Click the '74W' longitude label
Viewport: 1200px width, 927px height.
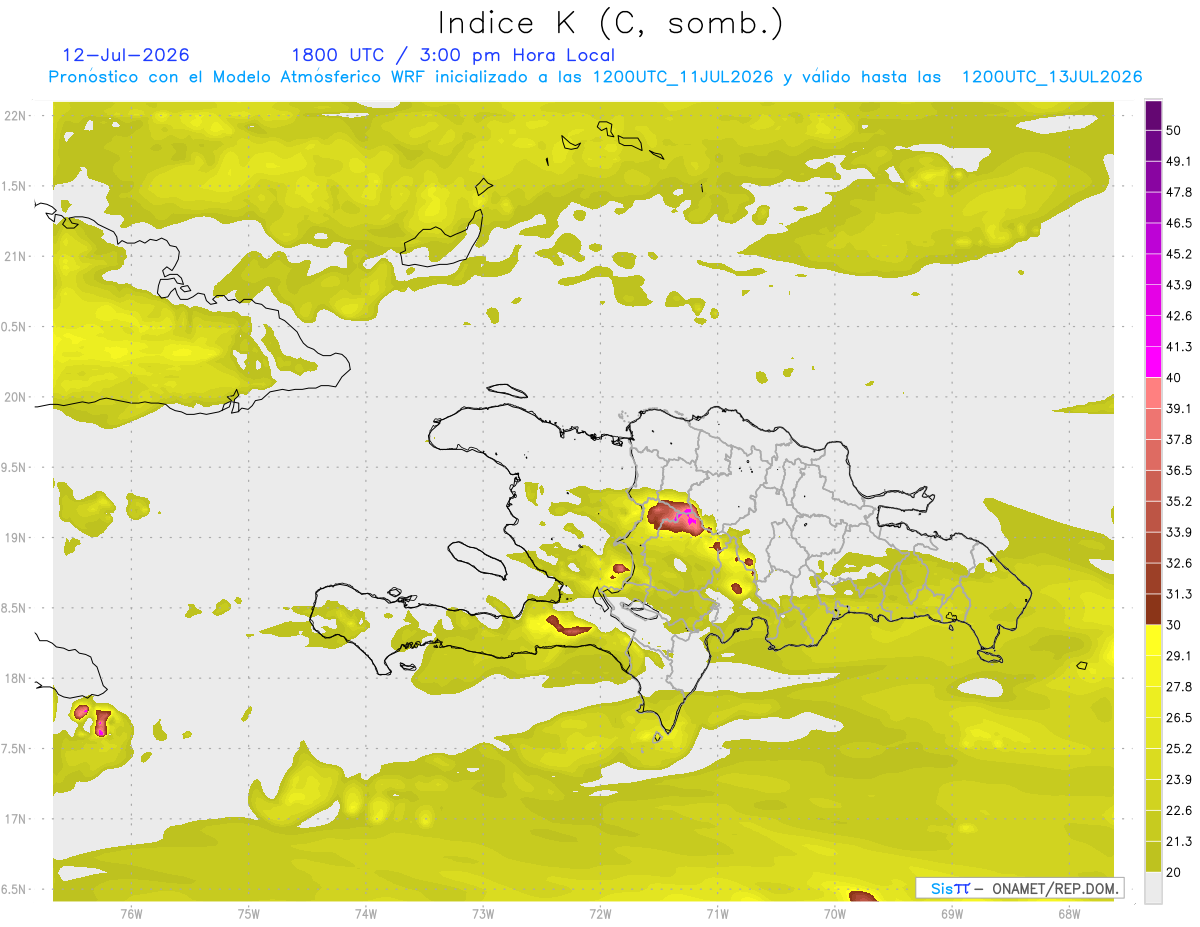point(366,914)
